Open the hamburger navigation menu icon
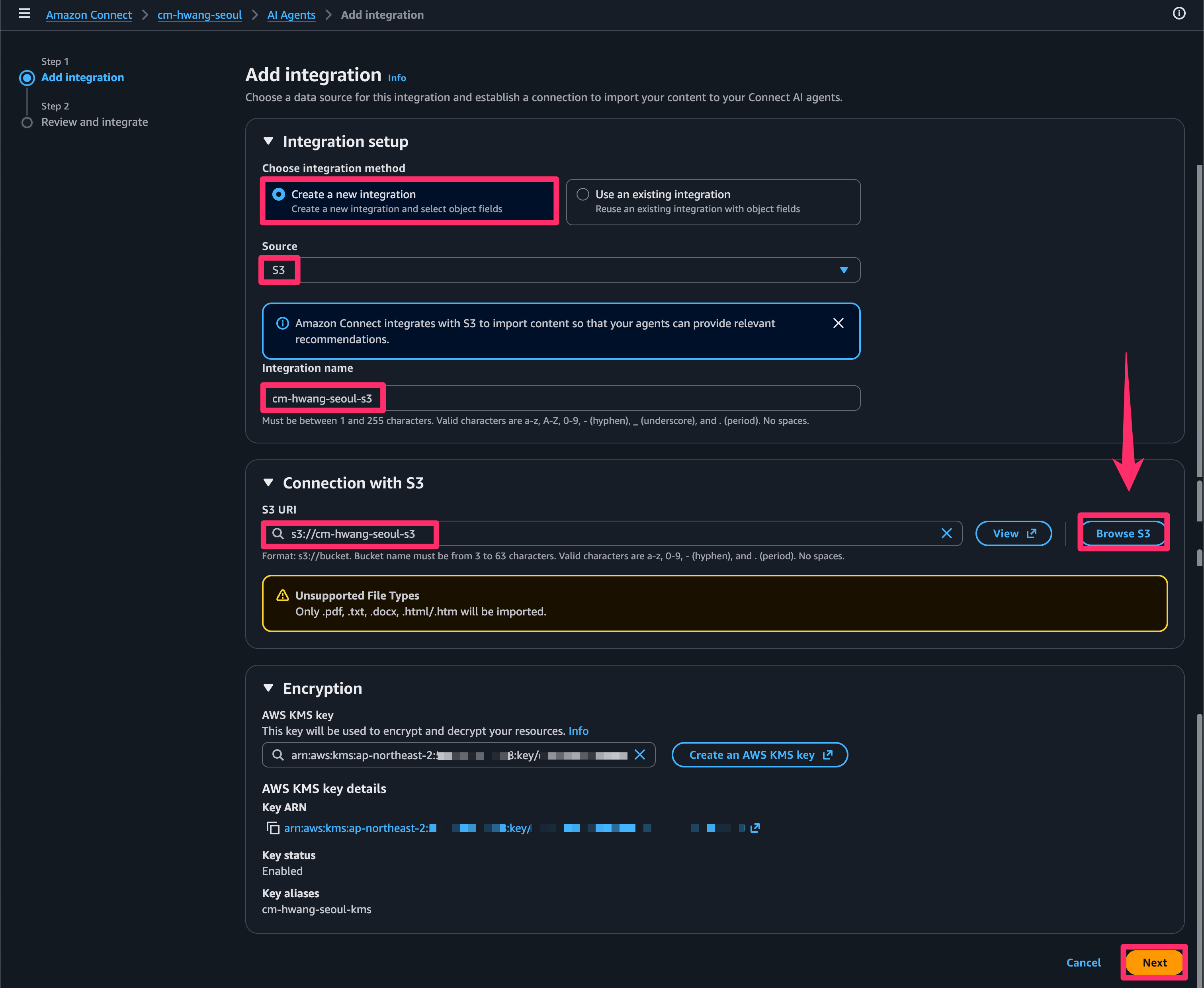Image resolution: width=1204 pixels, height=988 pixels. [x=24, y=14]
